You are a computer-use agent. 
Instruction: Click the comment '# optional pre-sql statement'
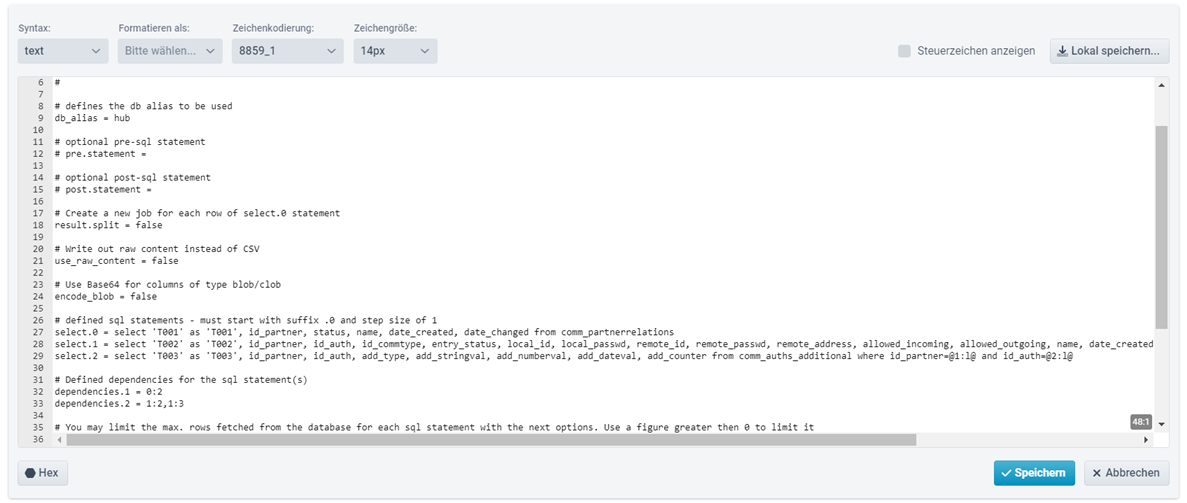point(129,142)
